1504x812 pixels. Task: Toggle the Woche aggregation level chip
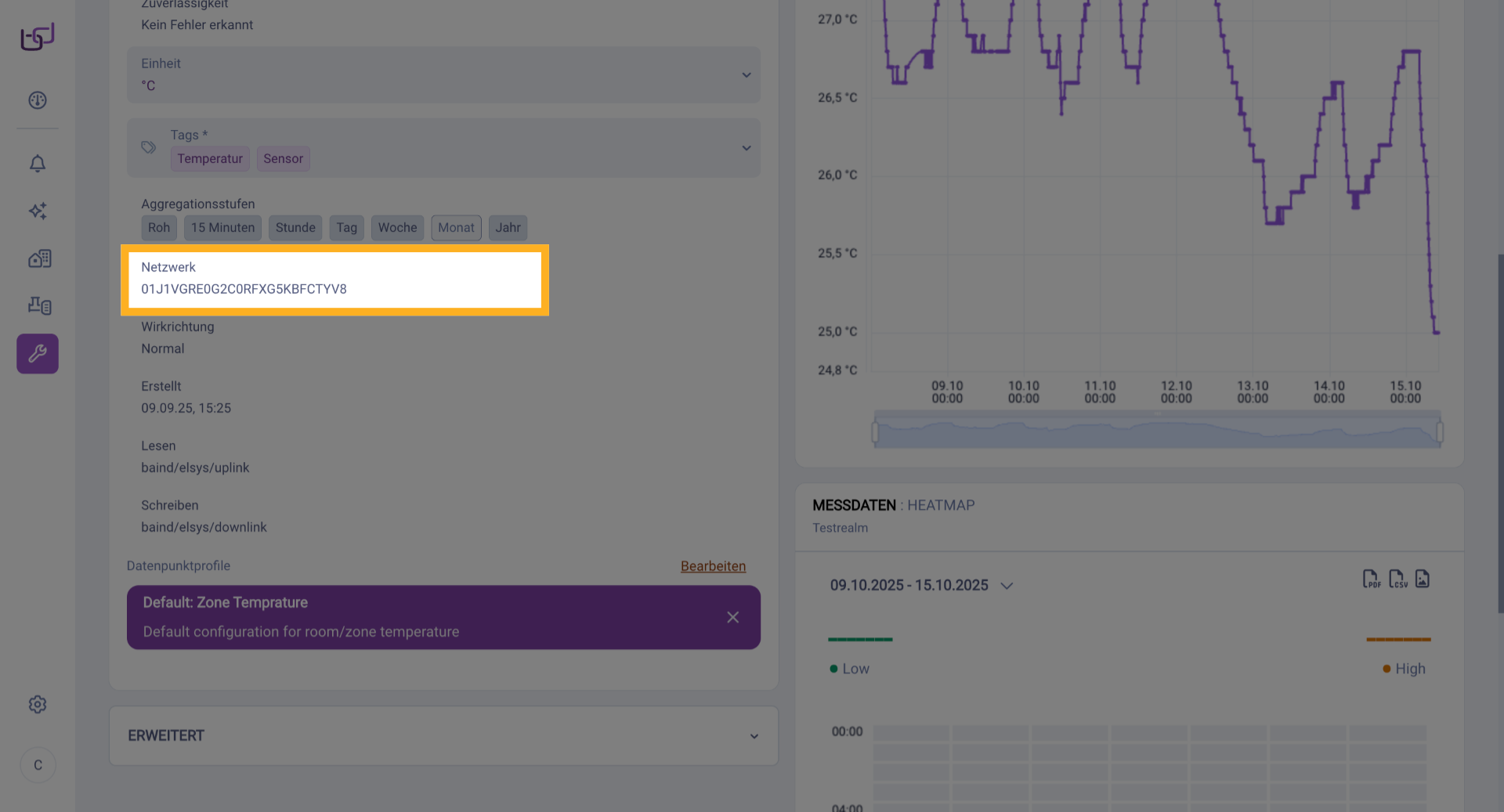397,228
